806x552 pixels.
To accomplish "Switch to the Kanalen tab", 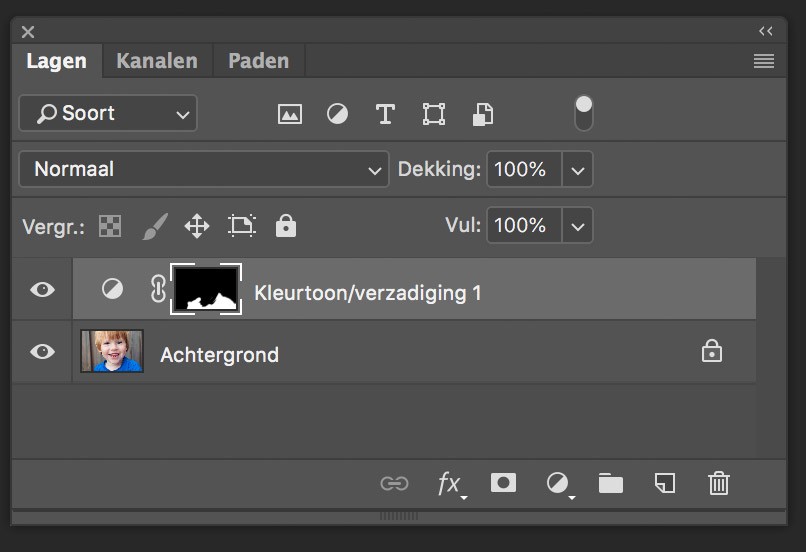I will (157, 61).
